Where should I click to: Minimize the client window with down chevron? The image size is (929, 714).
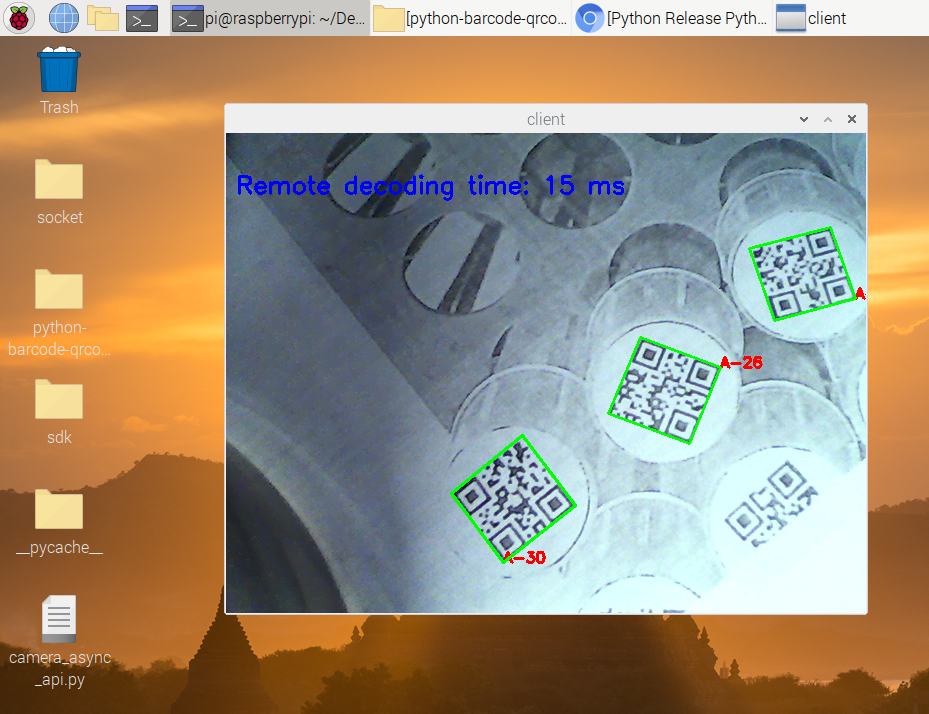pos(804,119)
